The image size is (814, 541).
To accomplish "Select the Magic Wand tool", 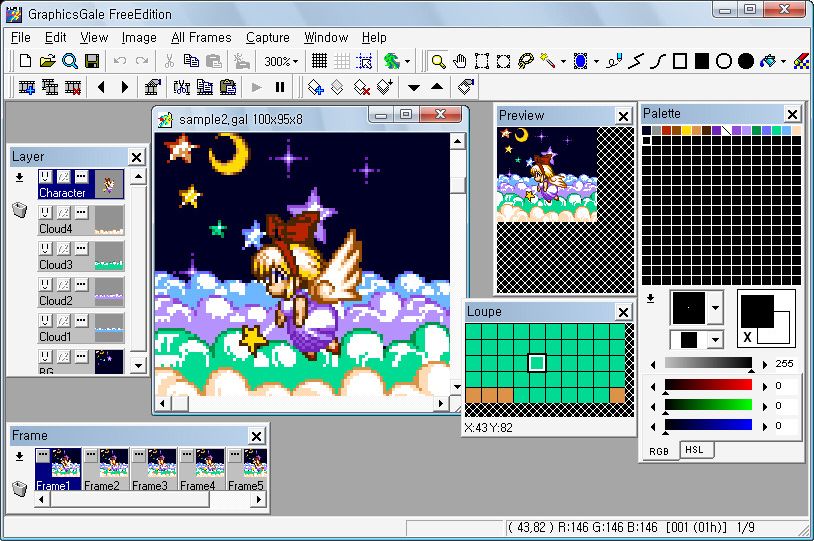I will 548,61.
